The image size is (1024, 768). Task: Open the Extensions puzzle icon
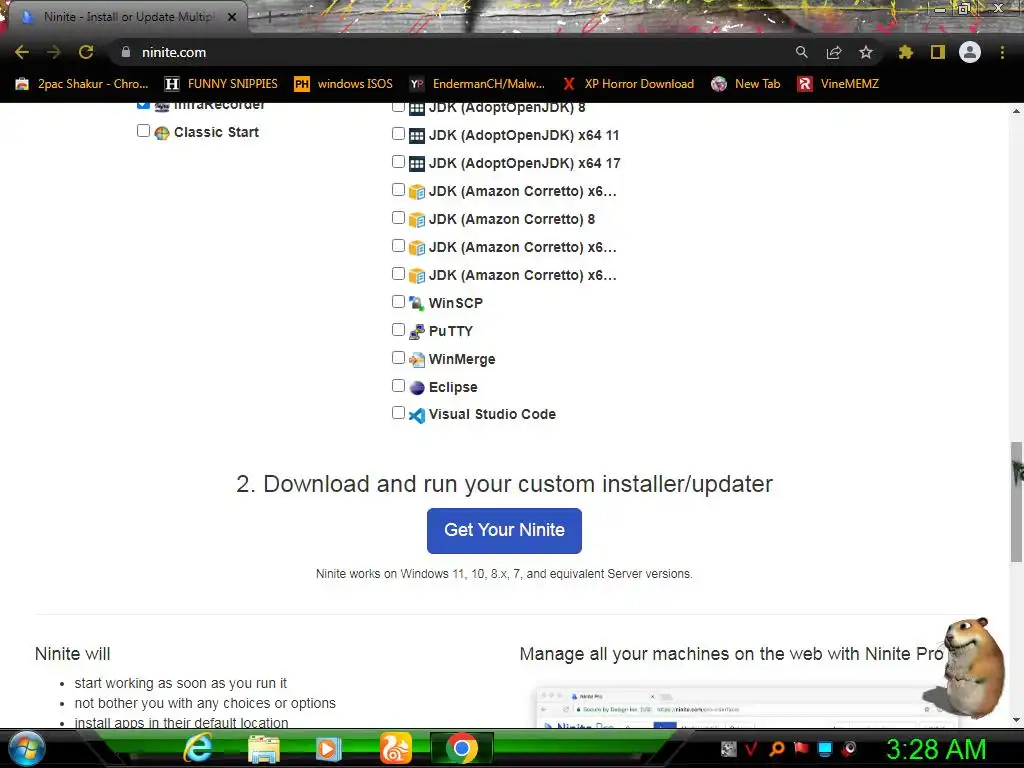pyautogui.click(x=905, y=52)
